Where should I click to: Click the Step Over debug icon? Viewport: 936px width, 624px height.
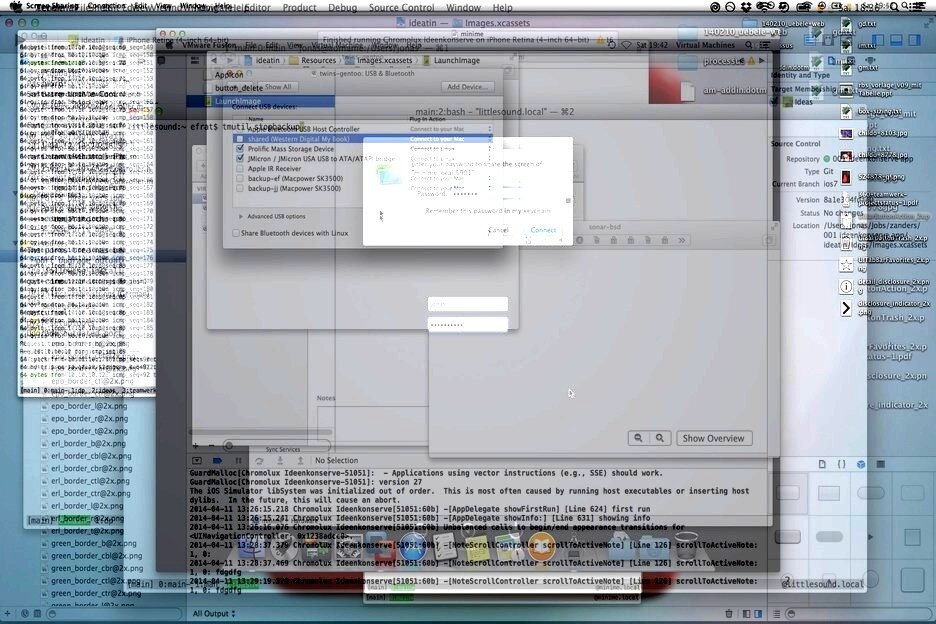click(259, 460)
